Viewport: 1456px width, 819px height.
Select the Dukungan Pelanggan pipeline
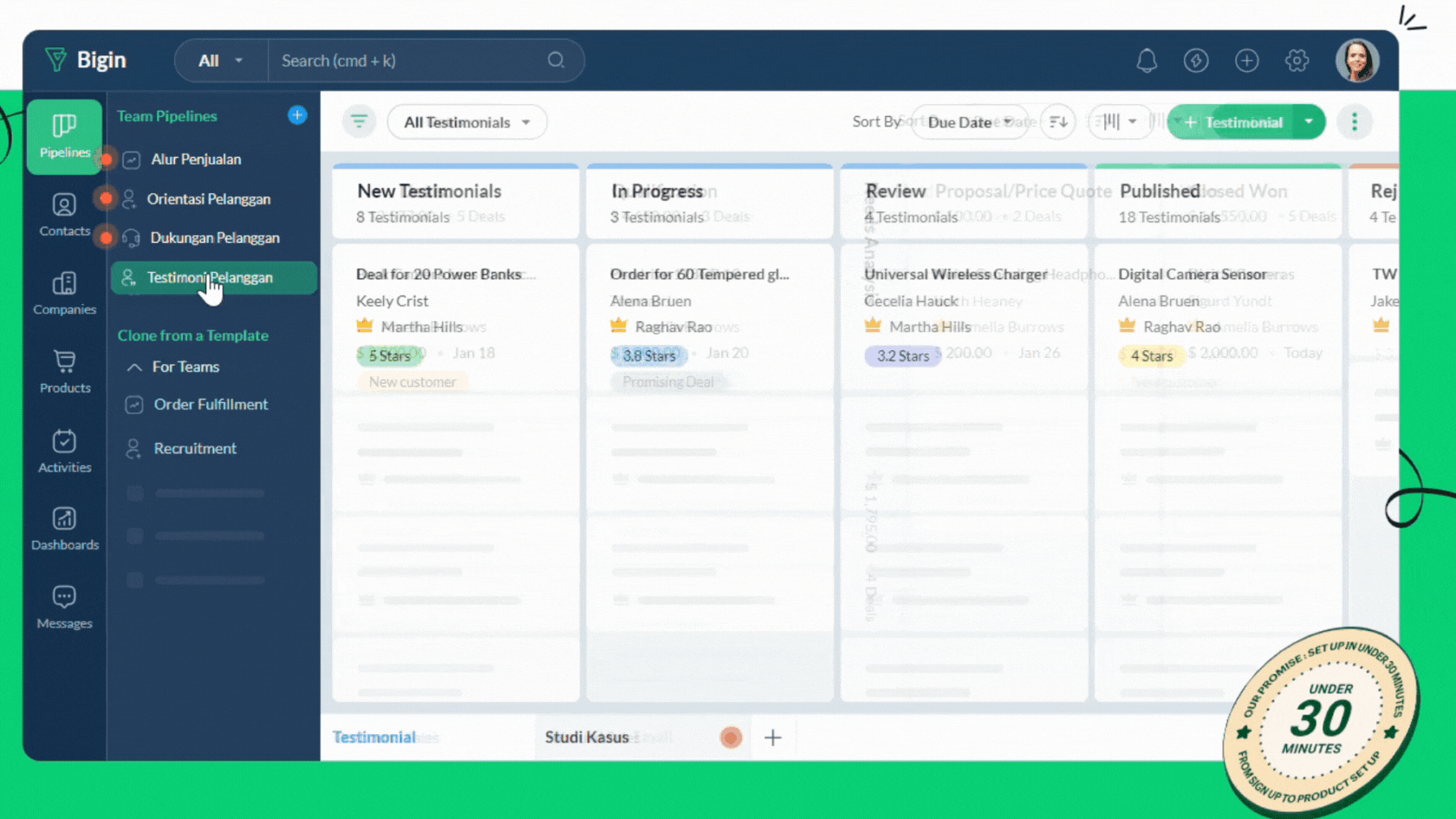click(x=214, y=238)
